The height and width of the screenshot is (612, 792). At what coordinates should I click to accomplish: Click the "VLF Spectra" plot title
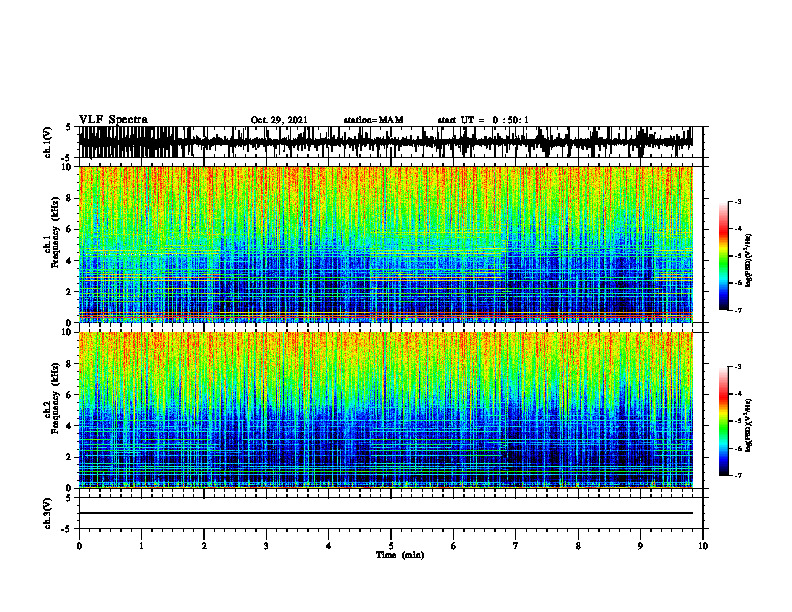(x=113, y=120)
